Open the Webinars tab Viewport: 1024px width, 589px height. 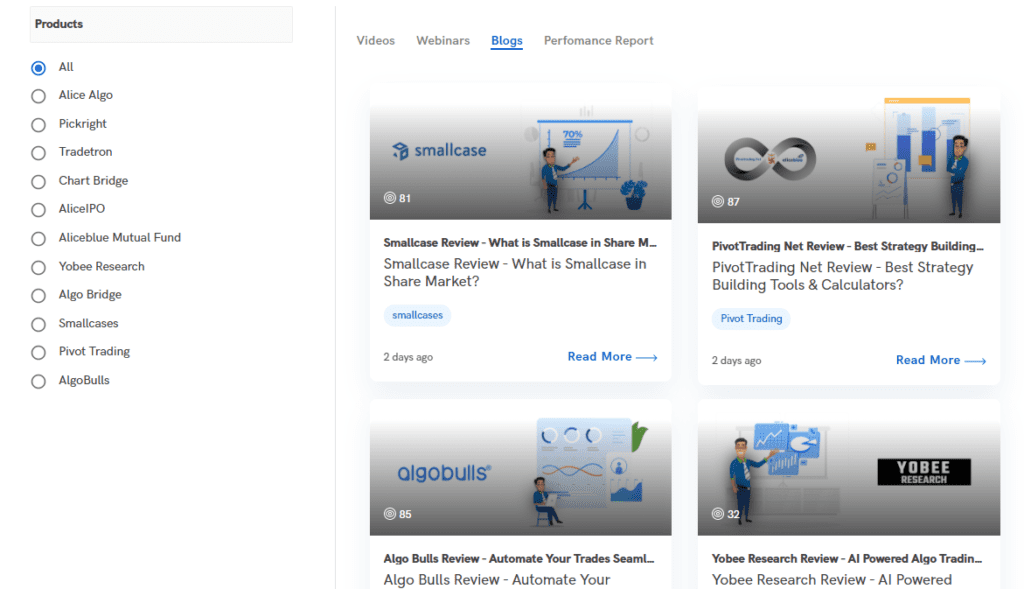[443, 40]
